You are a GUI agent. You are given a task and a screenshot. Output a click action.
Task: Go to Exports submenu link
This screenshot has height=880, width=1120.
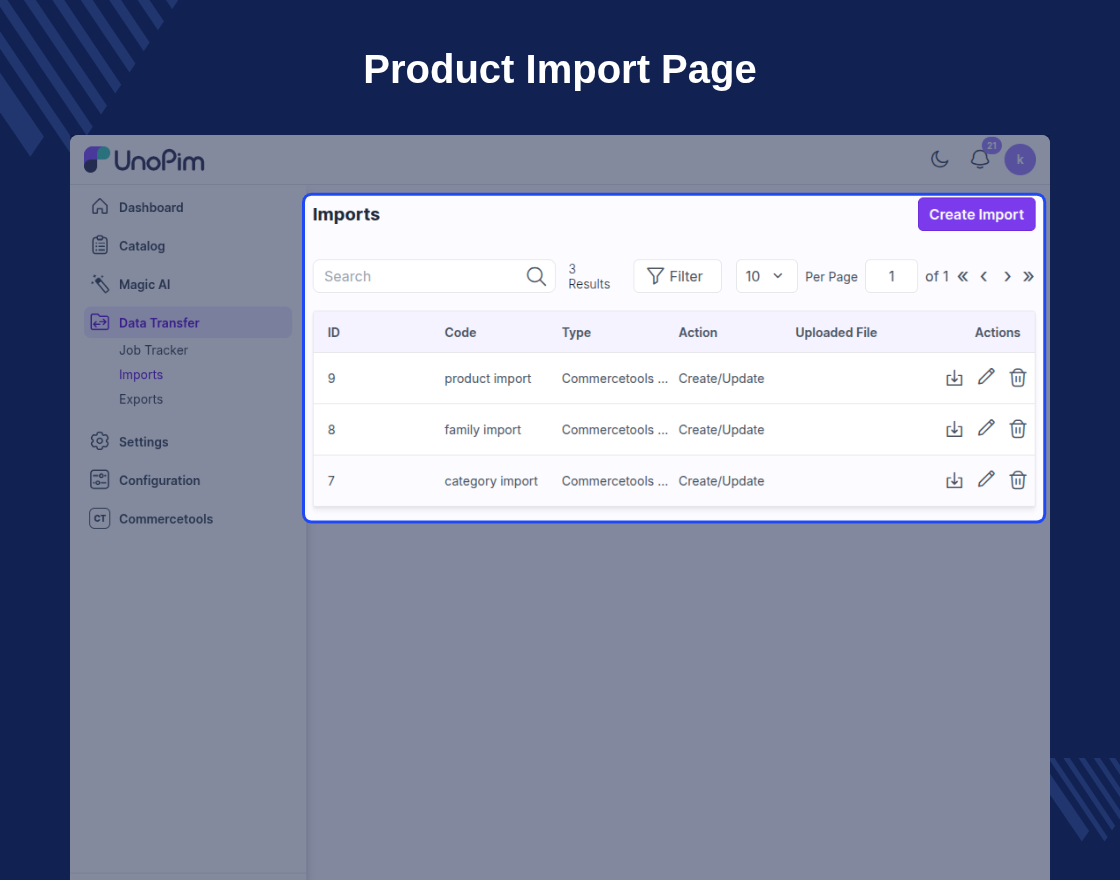pyautogui.click(x=141, y=399)
